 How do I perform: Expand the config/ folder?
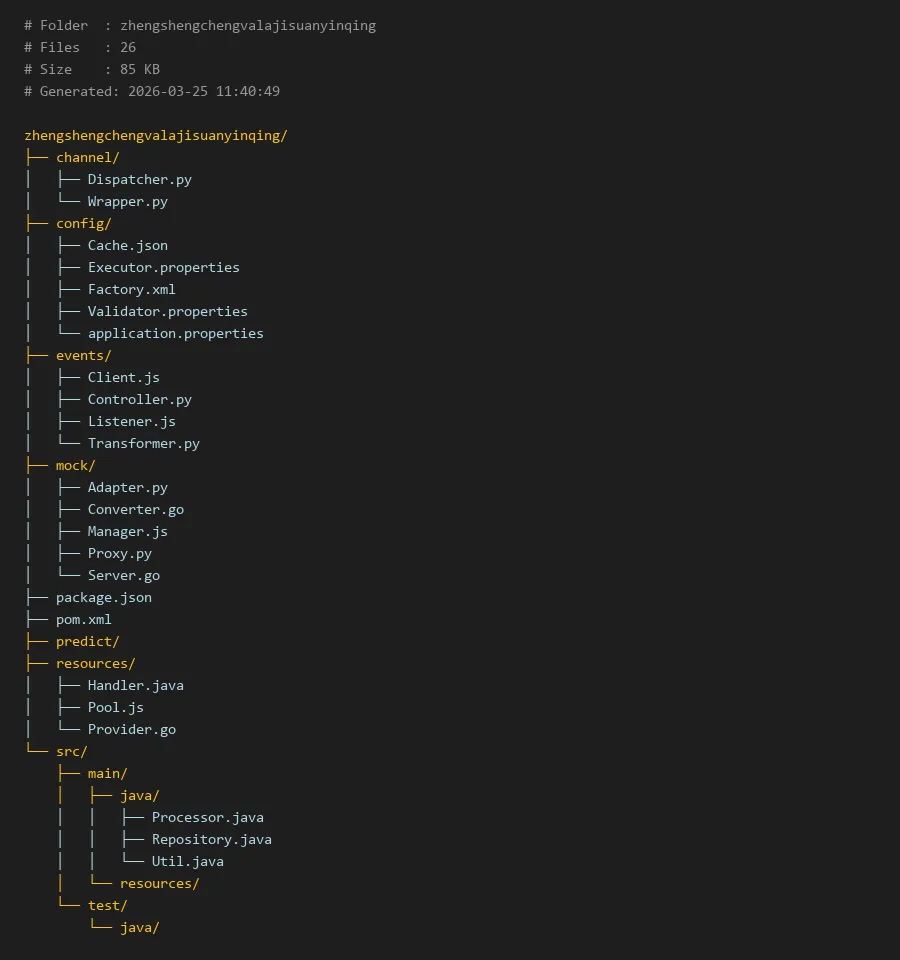click(83, 223)
